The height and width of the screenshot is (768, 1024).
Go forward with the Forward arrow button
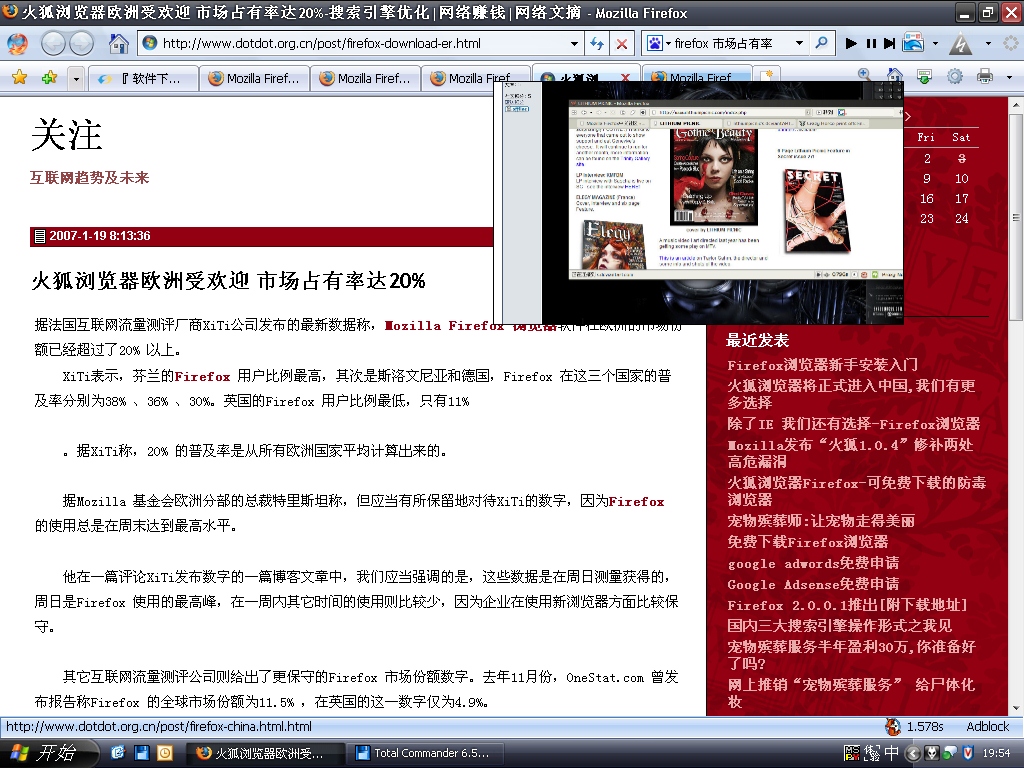(82, 44)
